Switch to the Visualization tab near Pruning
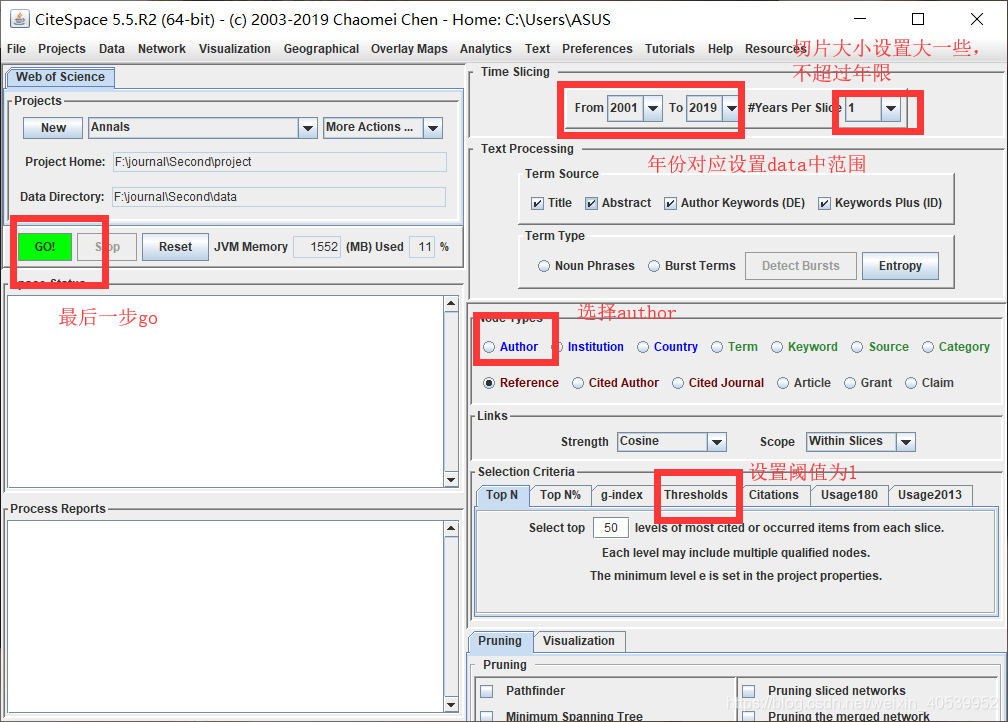This screenshot has width=1008, height=722. click(x=579, y=641)
